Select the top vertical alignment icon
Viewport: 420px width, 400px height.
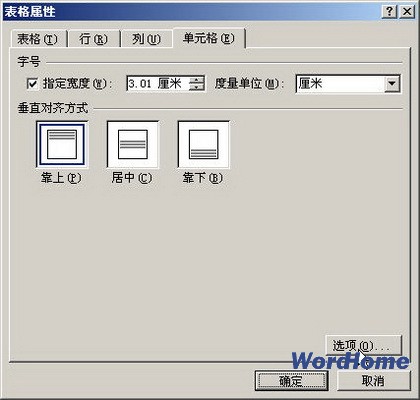point(62,145)
